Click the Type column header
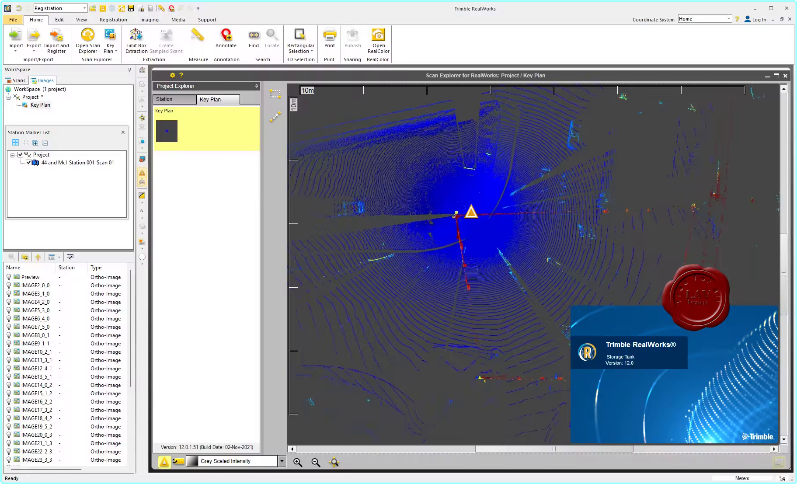Image resolution: width=797 pixels, height=484 pixels. (x=97, y=268)
